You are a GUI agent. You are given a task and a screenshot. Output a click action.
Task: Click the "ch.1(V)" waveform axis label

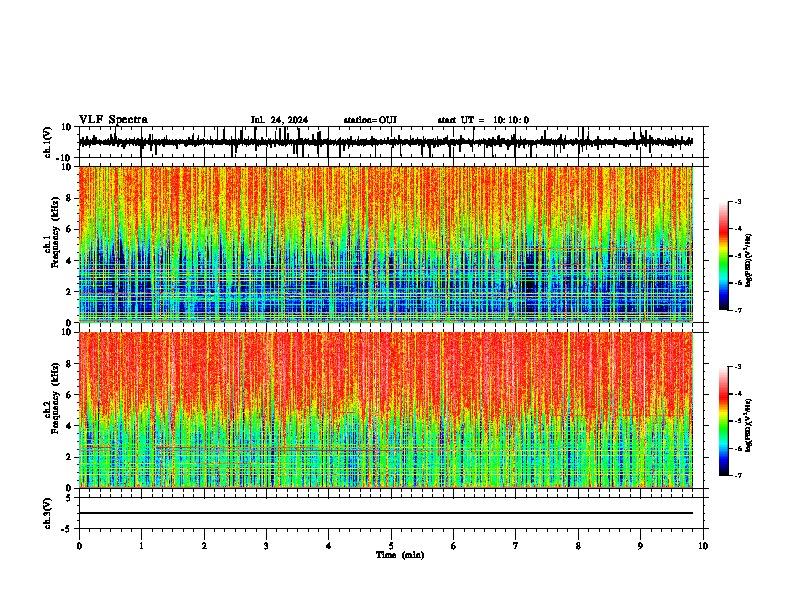pyautogui.click(x=48, y=142)
